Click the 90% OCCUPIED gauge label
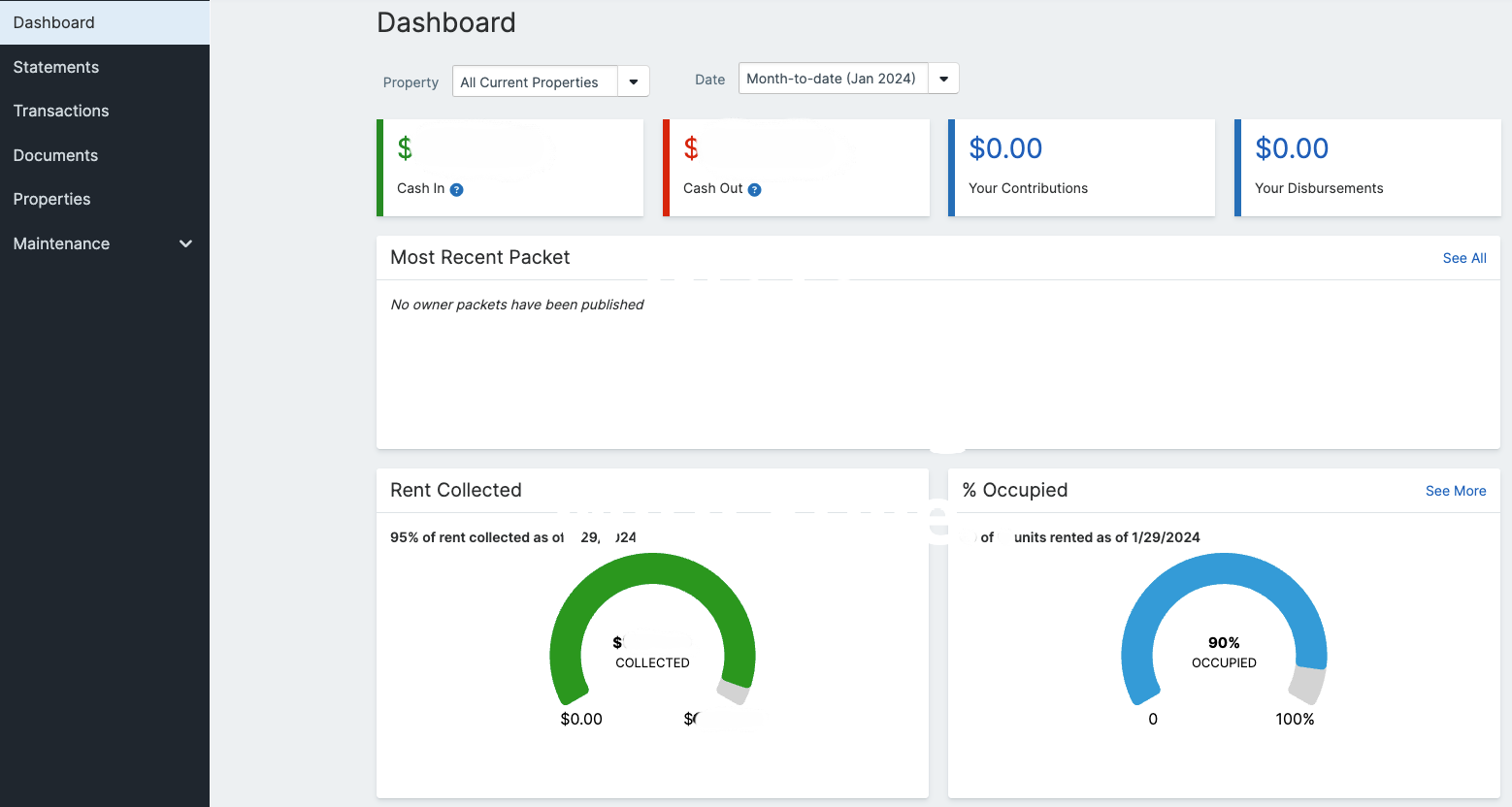Image resolution: width=1512 pixels, height=807 pixels. tap(1224, 653)
